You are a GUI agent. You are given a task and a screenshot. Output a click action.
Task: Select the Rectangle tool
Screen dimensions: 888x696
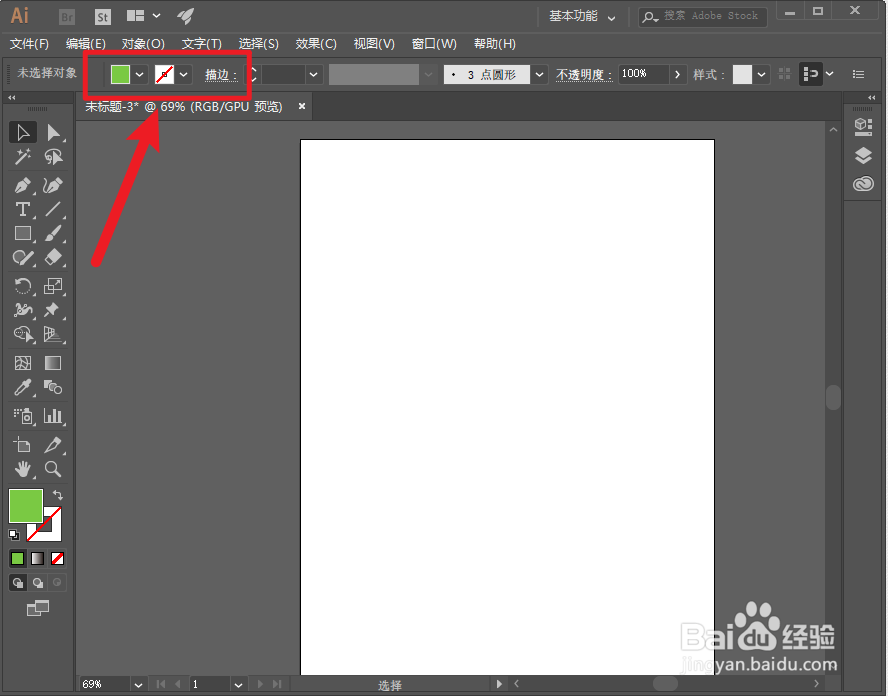(x=23, y=233)
